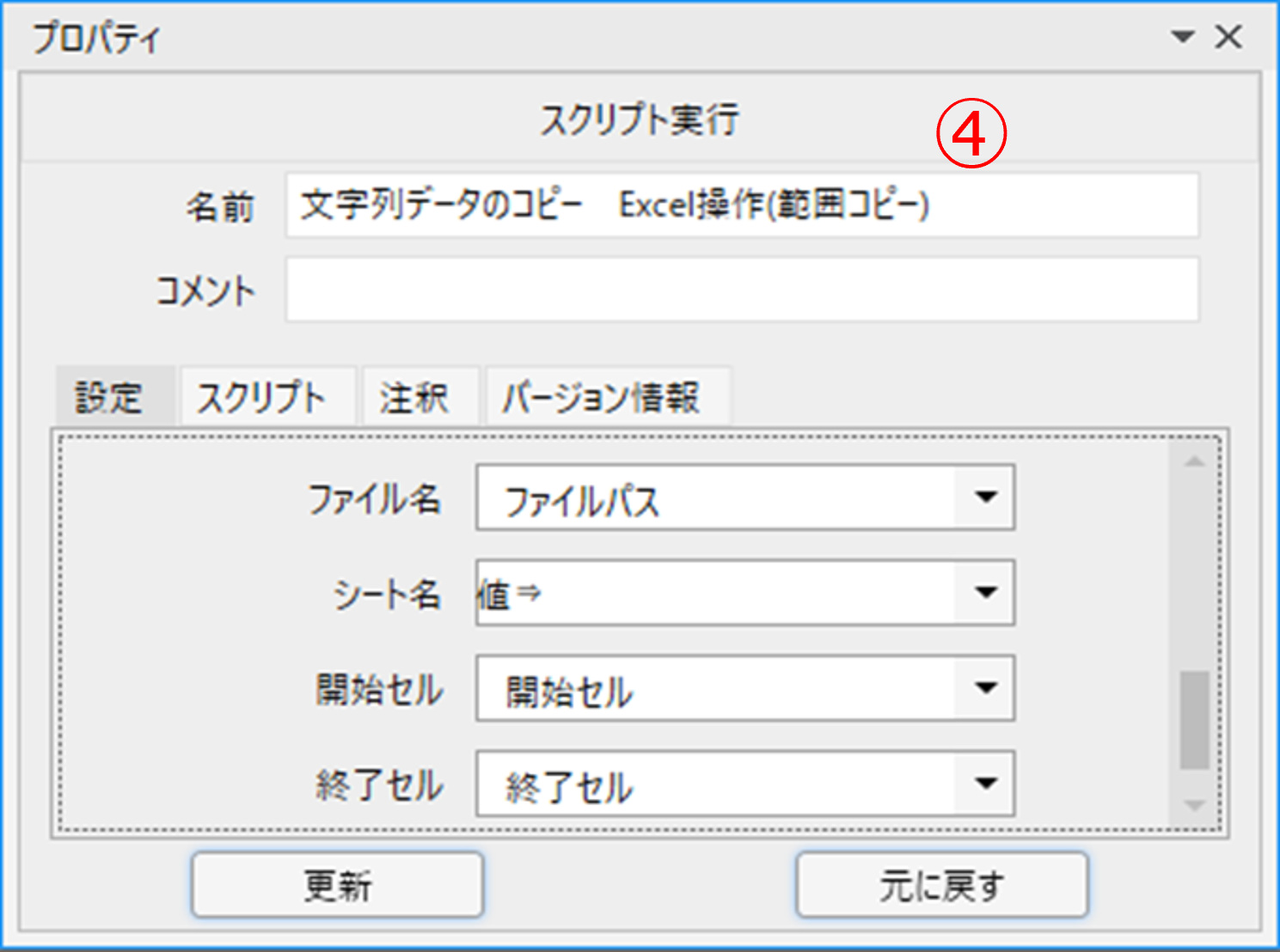Close the プロパティ panel
This screenshot has height=952, width=1280.
[x=1228, y=37]
